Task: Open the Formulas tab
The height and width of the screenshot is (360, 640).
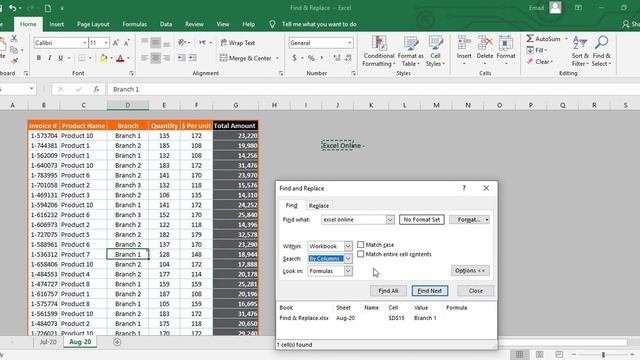Action: (x=135, y=24)
